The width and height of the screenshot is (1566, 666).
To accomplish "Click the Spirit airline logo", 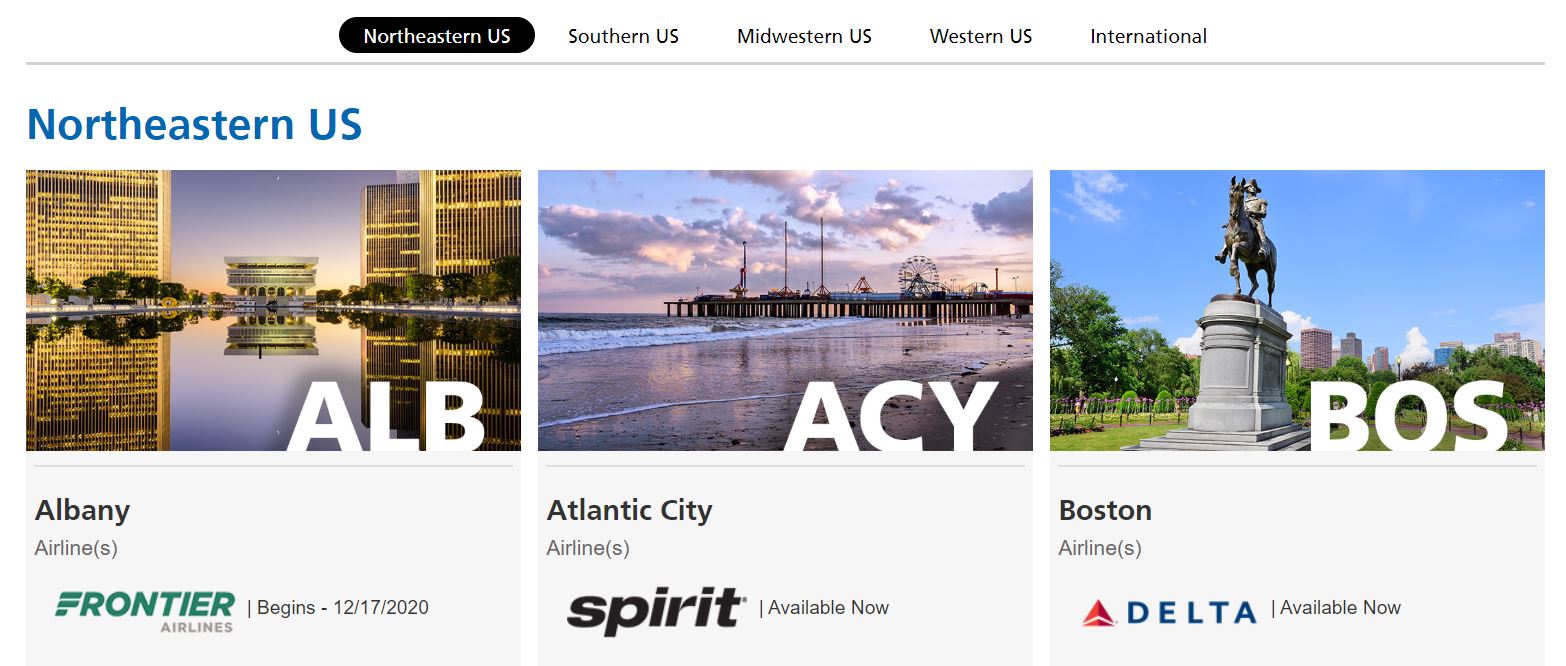I will pyautogui.click(x=656, y=610).
